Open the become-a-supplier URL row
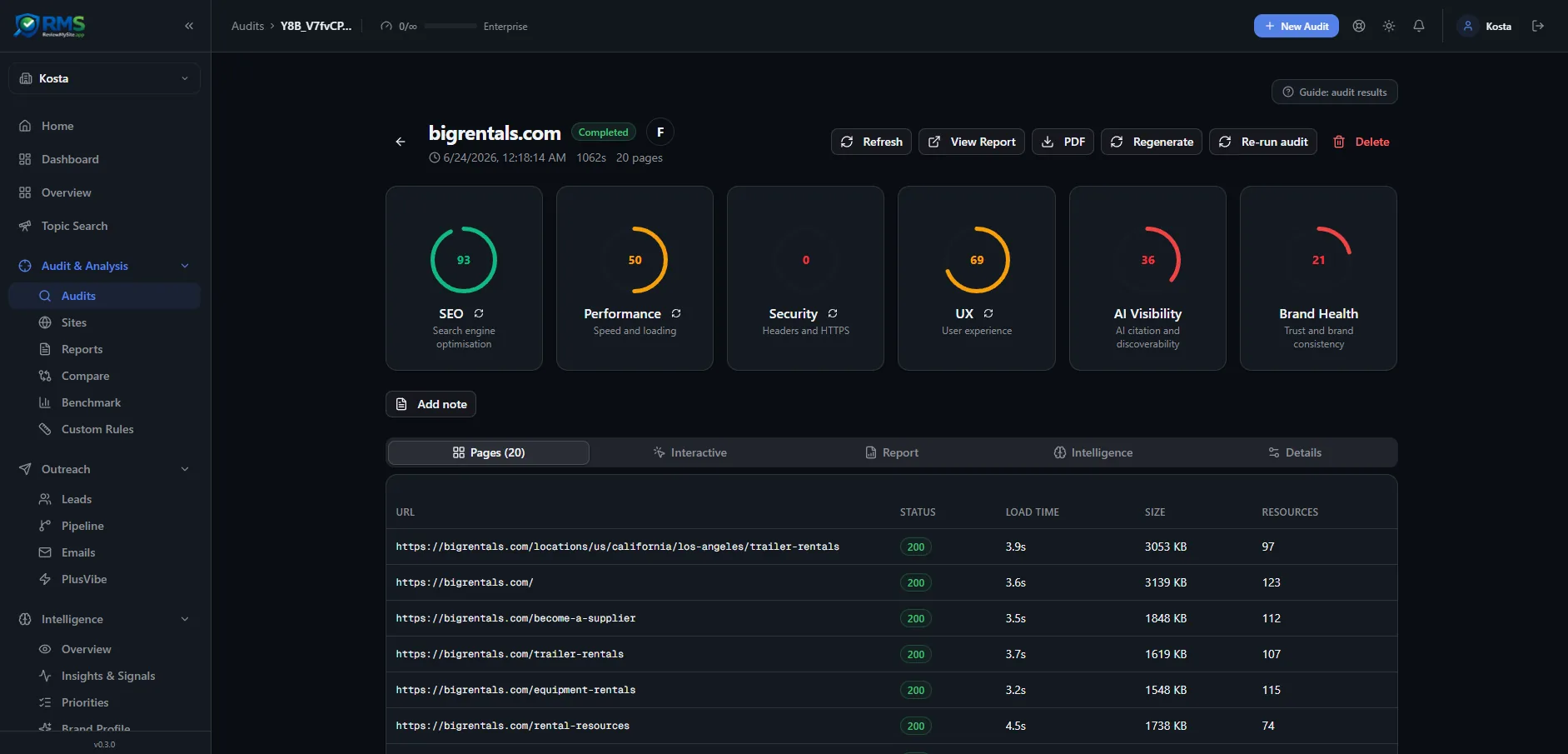 [x=891, y=618]
